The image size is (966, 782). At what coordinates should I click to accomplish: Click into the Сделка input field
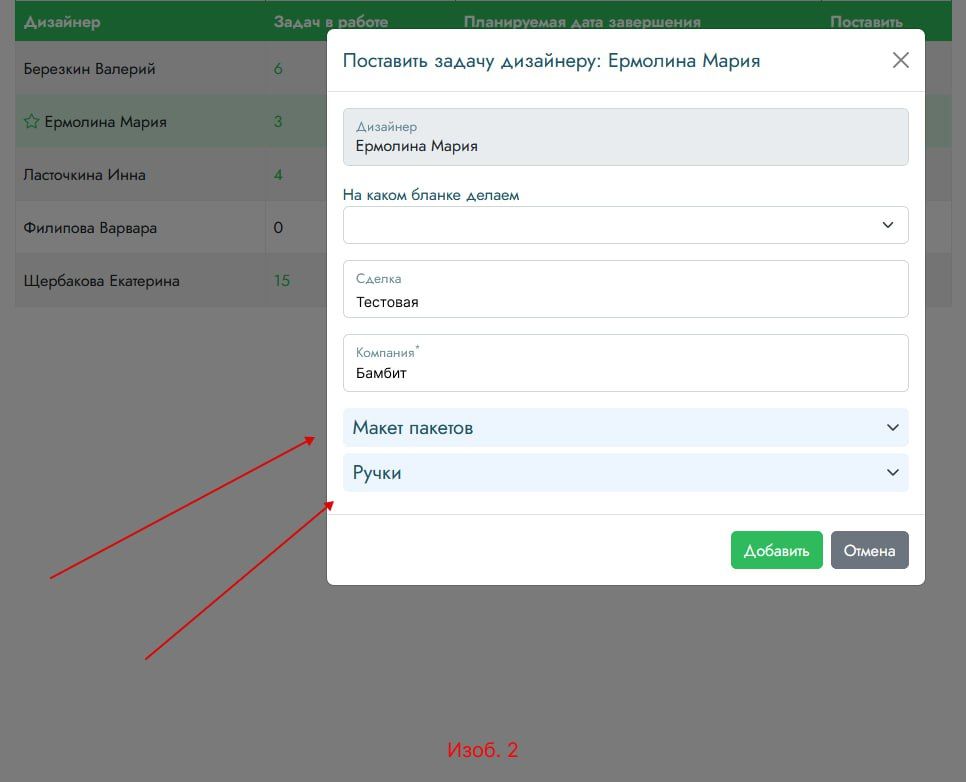point(625,301)
